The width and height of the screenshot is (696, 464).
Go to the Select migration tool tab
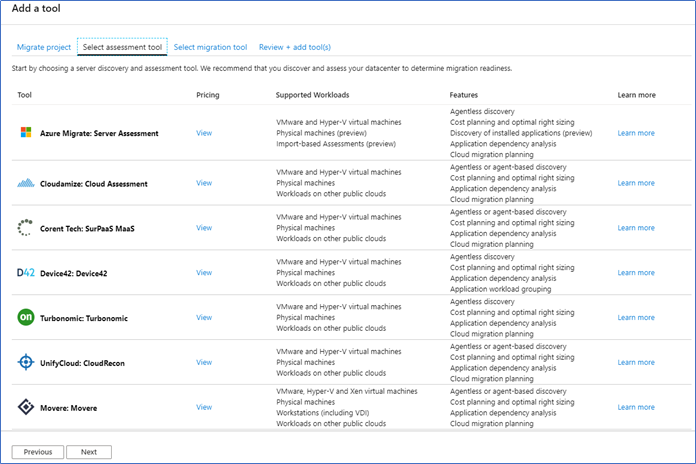(x=210, y=47)
